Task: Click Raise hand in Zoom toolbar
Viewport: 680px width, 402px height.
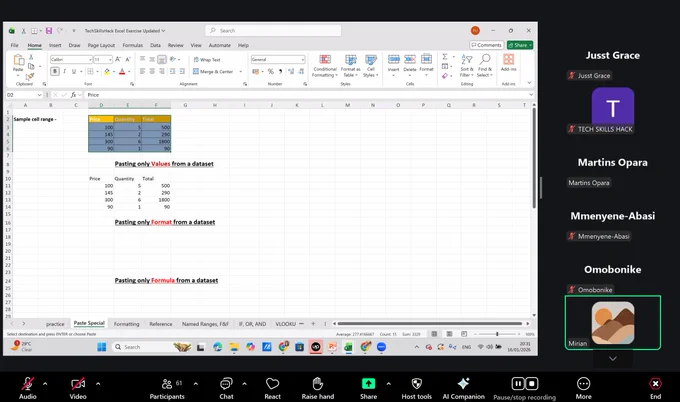Action: pyautogui.click(x=317, y=388)
